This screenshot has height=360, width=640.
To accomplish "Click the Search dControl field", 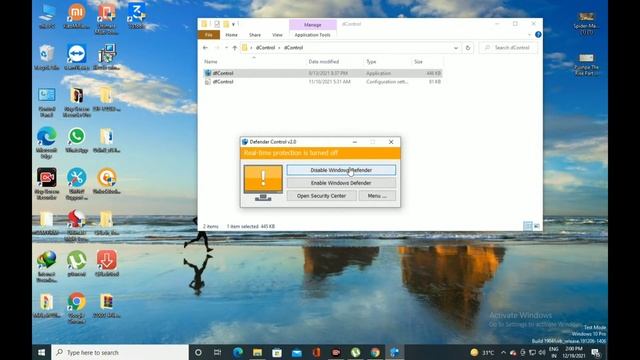I will click(509, 48).
